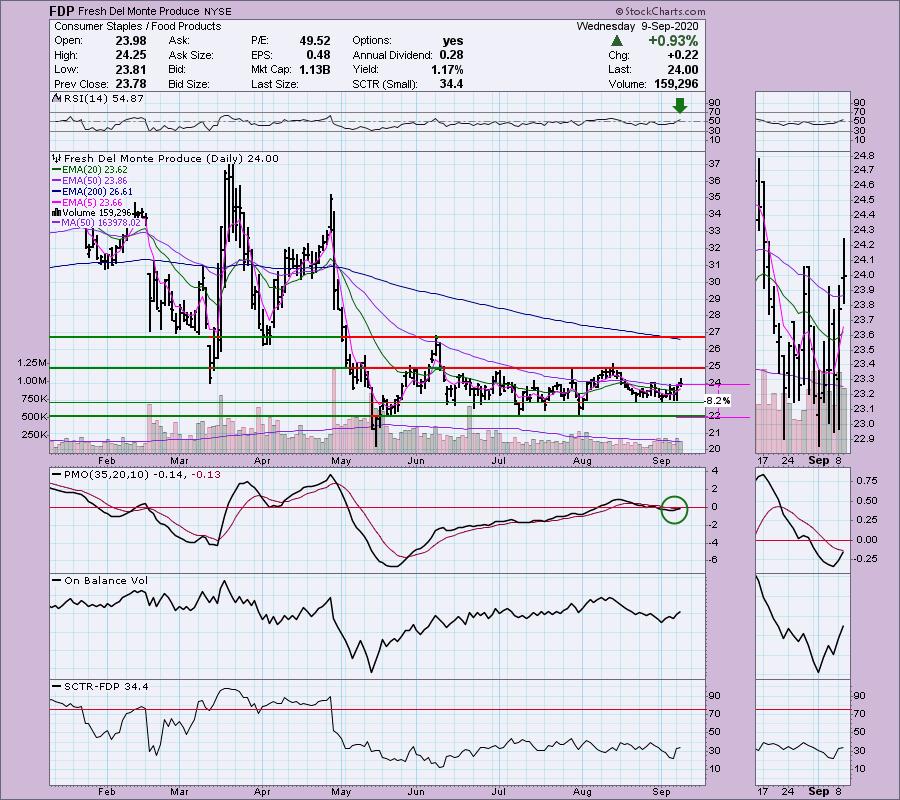Click the 750K volume axis label

coord(34,399)
